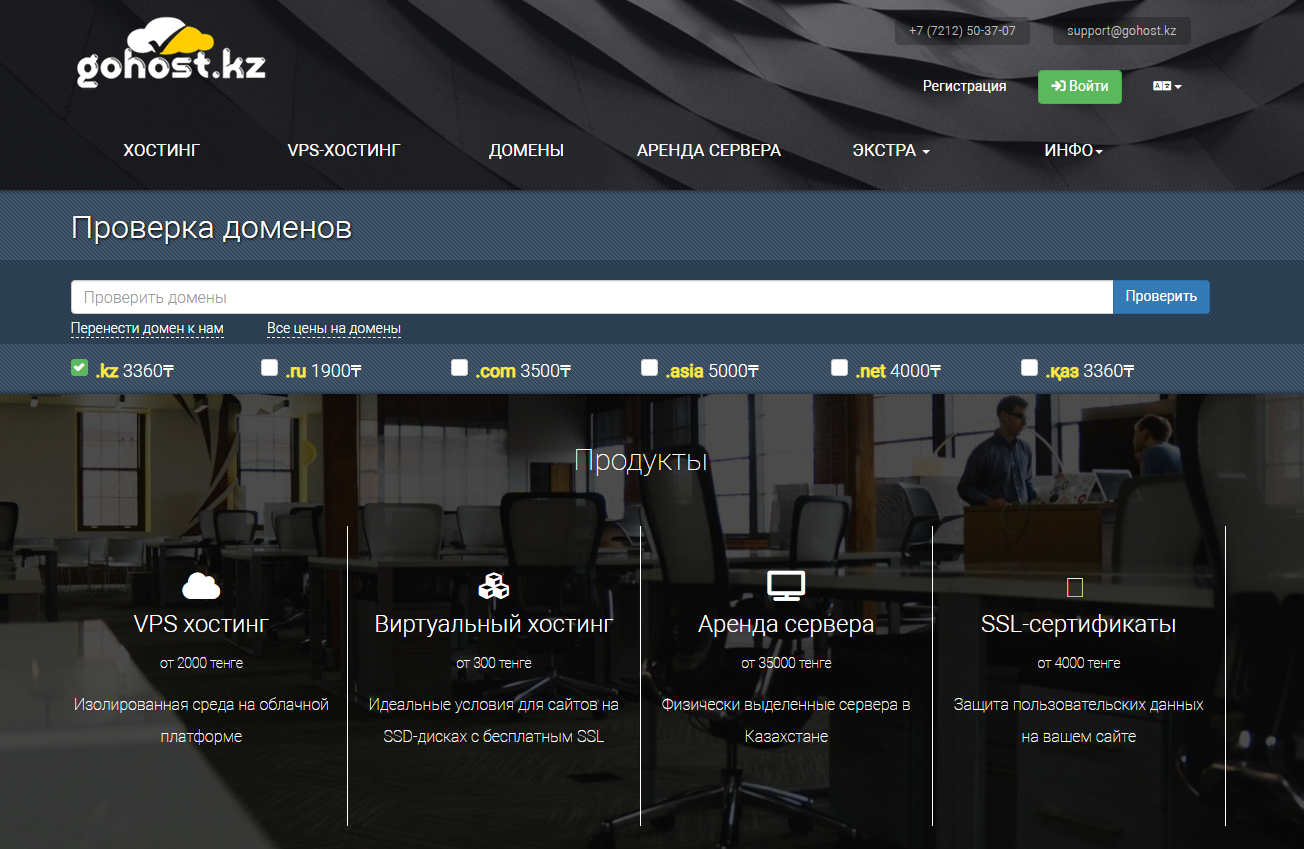
Task: Click the support@gohost.kz email button
Action: (x=1121, y=31)
